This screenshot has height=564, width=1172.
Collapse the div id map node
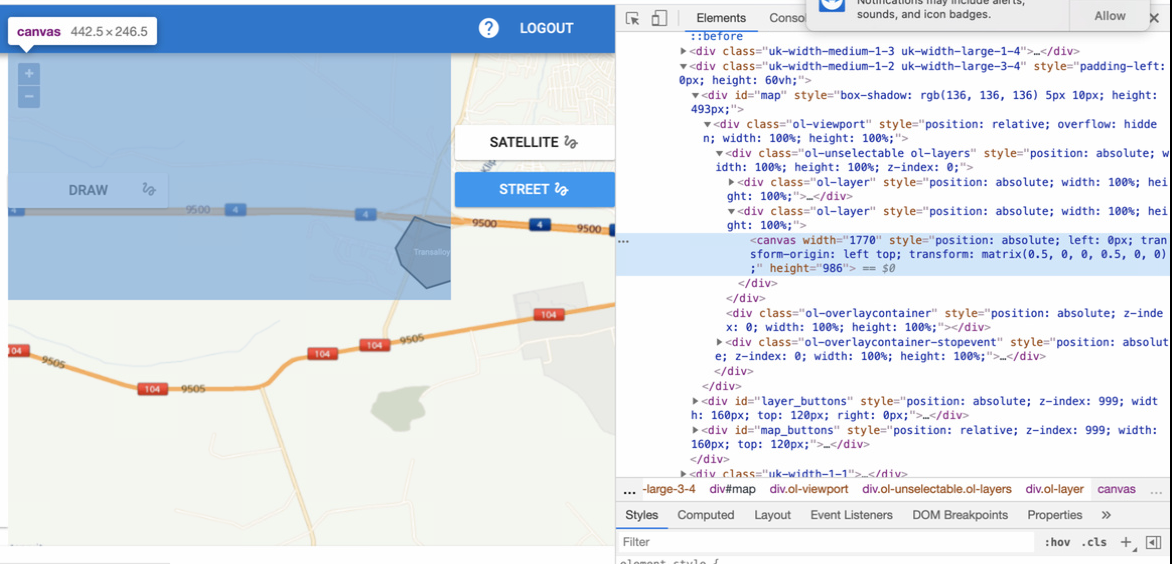pyautogui.click(x=696, y=95)
